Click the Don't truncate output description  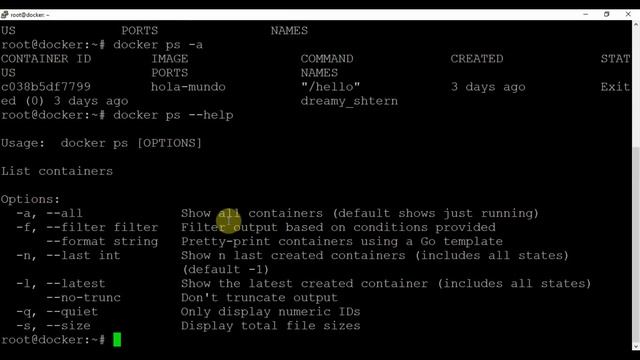(x=260, y=298)
